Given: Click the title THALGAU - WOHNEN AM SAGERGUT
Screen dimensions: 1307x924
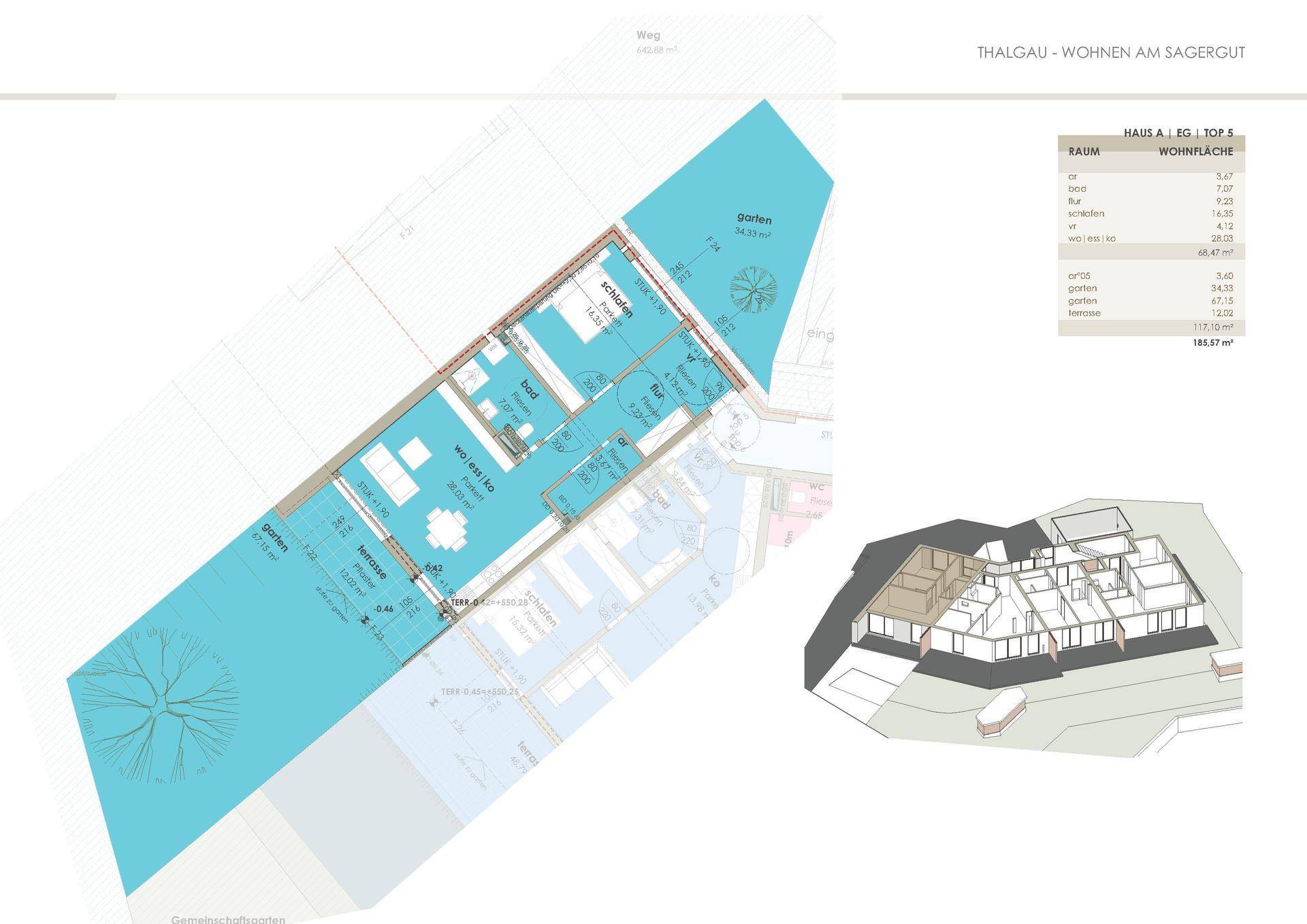Looking at the screenshot, I should [1111, 53].
